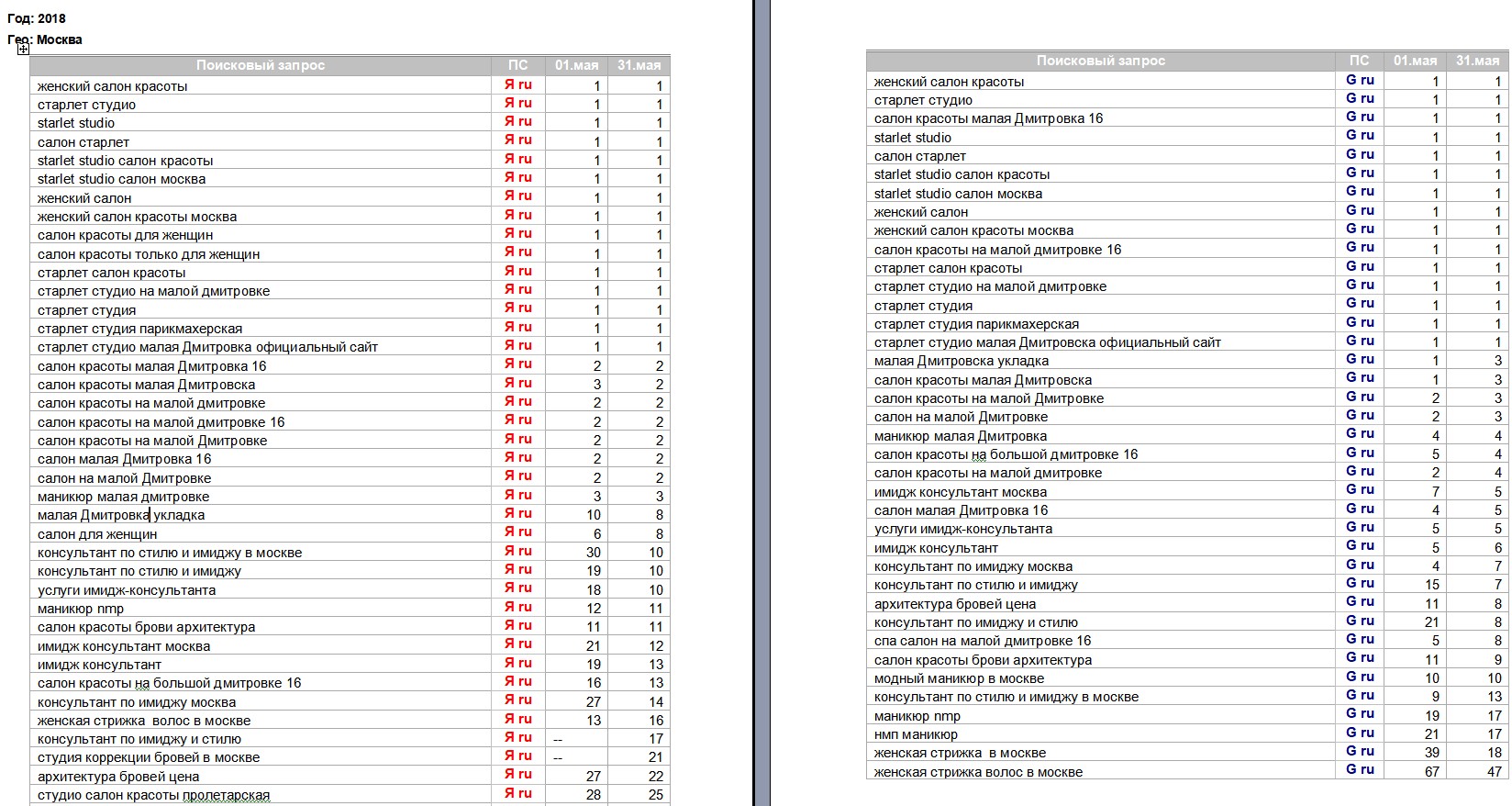Screen dimensions: 1512x806
Task: Click '--' in the Я ru 'консультант по имиджу и стилю' row
Action: click(x=558, y=739)
